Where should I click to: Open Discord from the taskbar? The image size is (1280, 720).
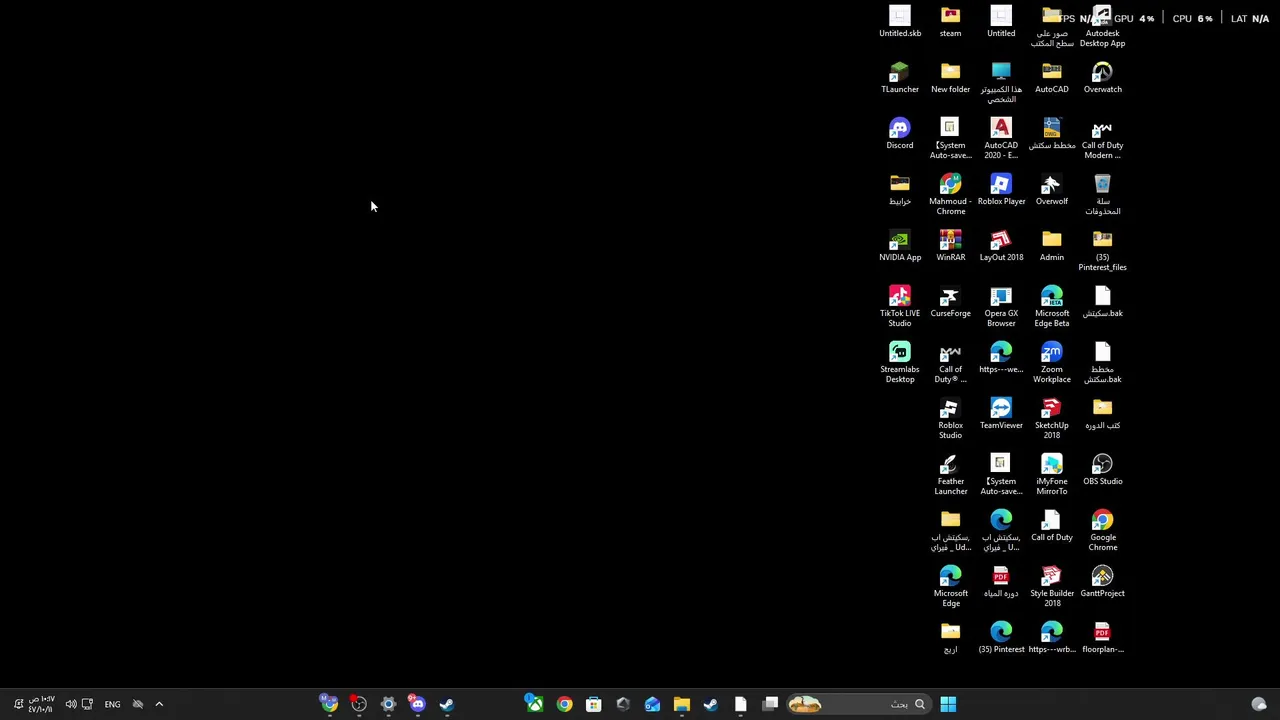pyautogui.click(x=417, y=704)
